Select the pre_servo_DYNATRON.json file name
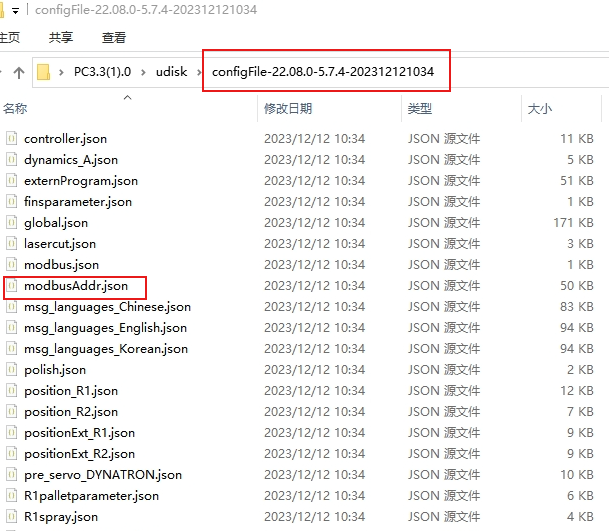Screen dimensions: 609x531 (103, 475)
